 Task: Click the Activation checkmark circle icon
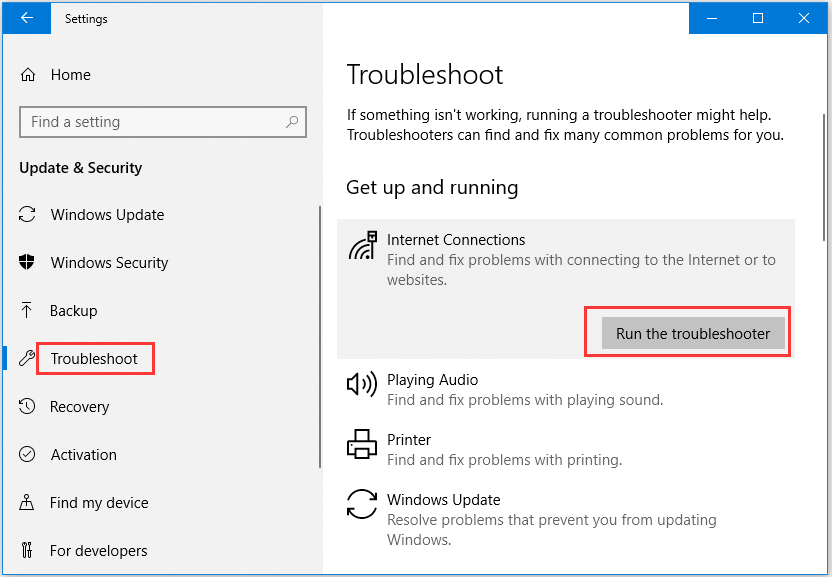[28, 455]
